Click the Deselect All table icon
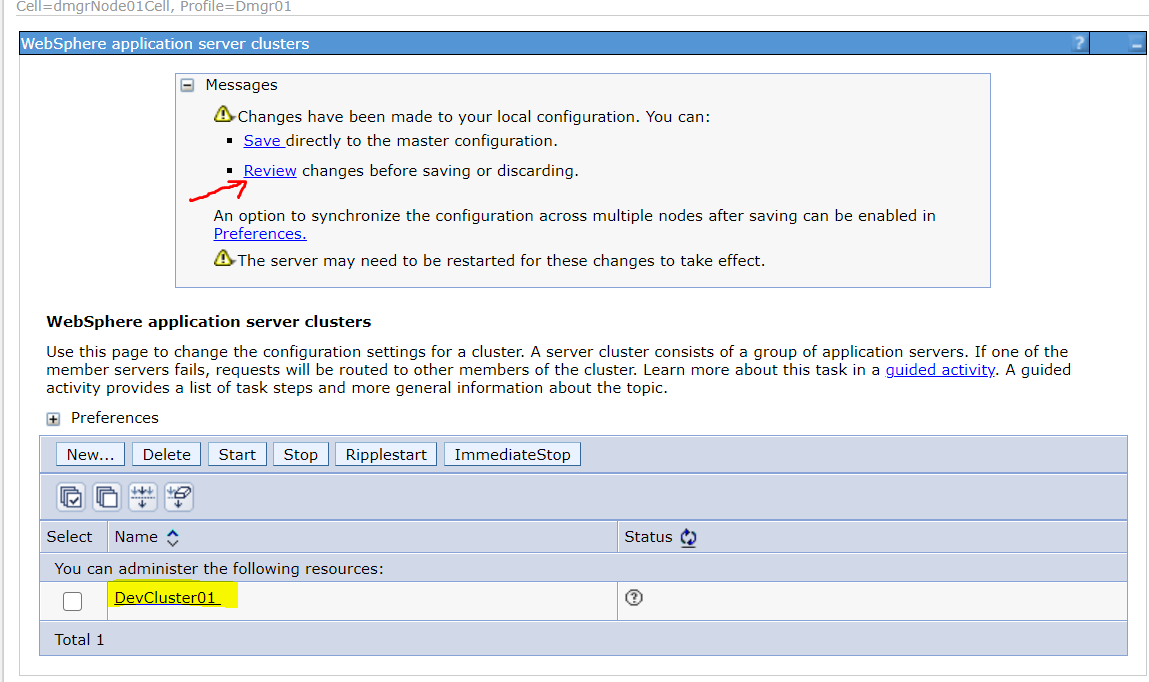The height and width of the screenshot is (682, 1149). pyautogui.click(x=107, y=497)
